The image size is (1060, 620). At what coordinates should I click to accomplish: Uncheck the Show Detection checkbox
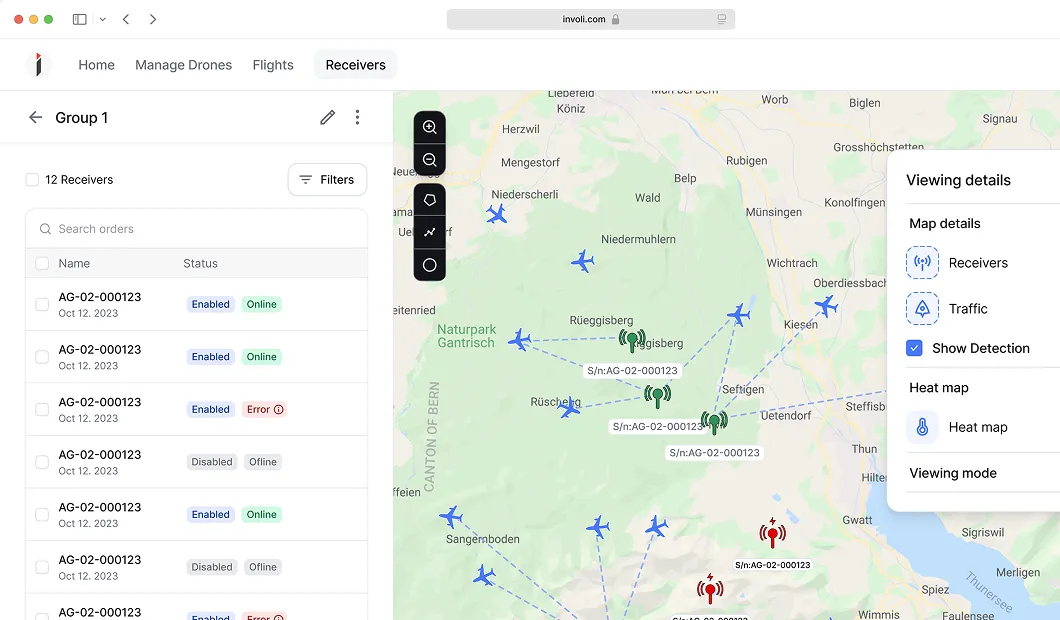913,348
